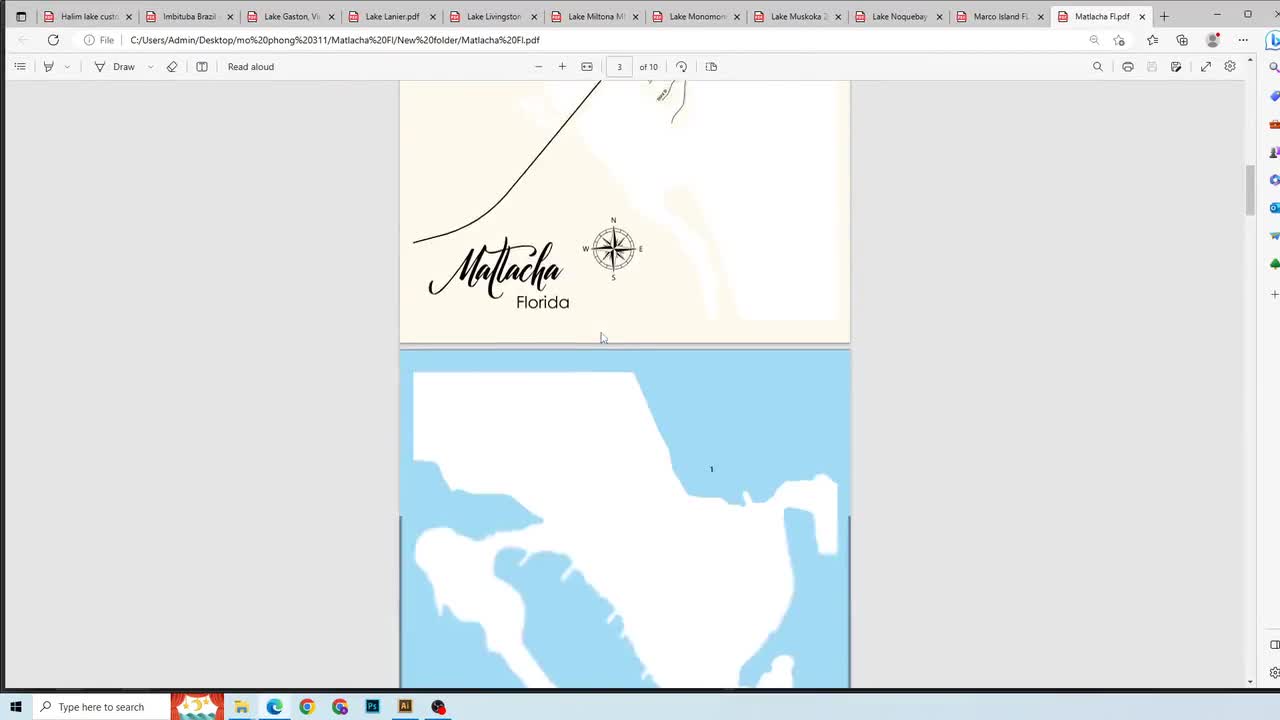
Task: Select the Erase annotation tool
Action: [172, 66]
